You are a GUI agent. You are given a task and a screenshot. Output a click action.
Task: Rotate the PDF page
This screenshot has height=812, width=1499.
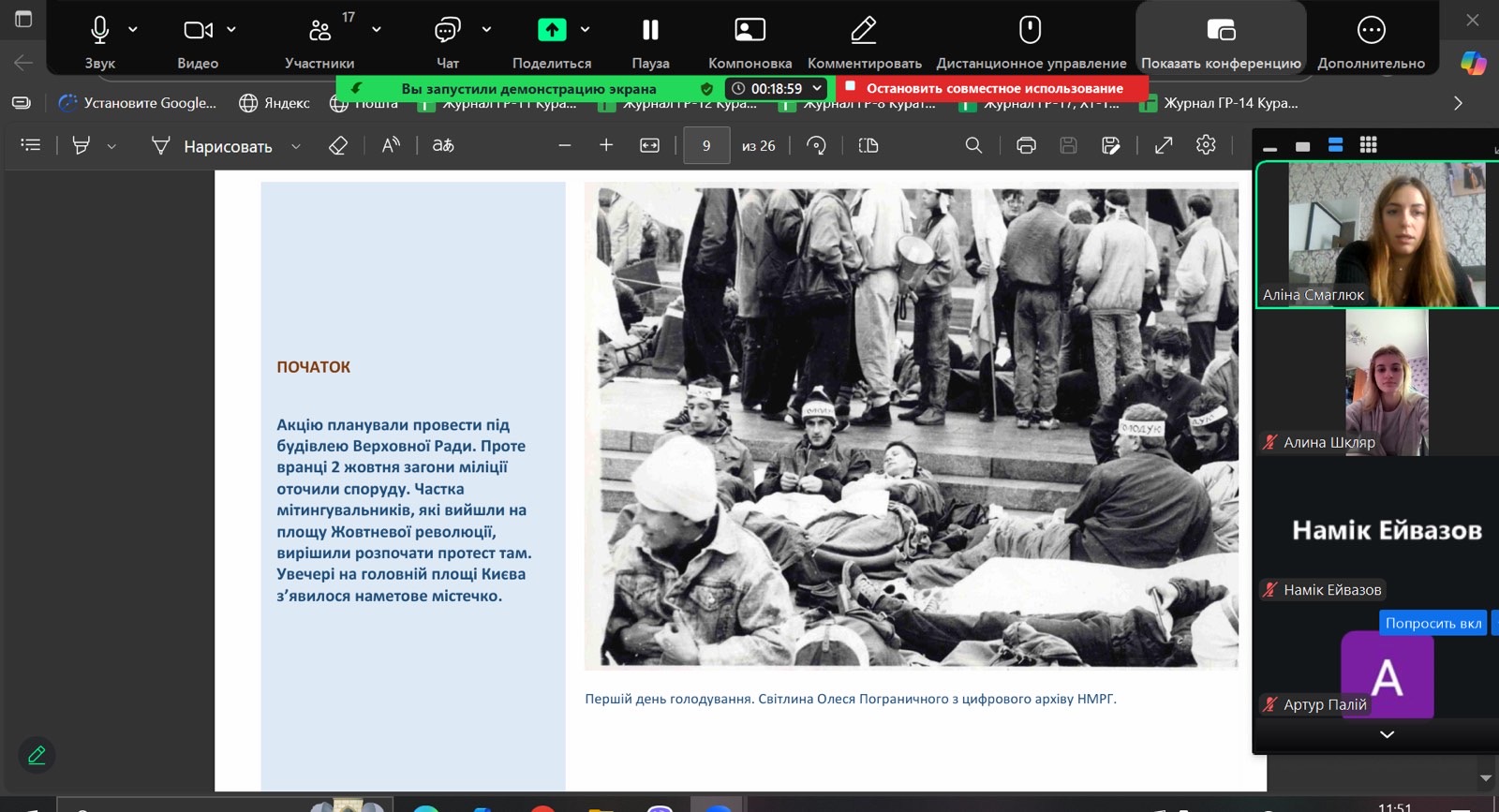point(816,145)
